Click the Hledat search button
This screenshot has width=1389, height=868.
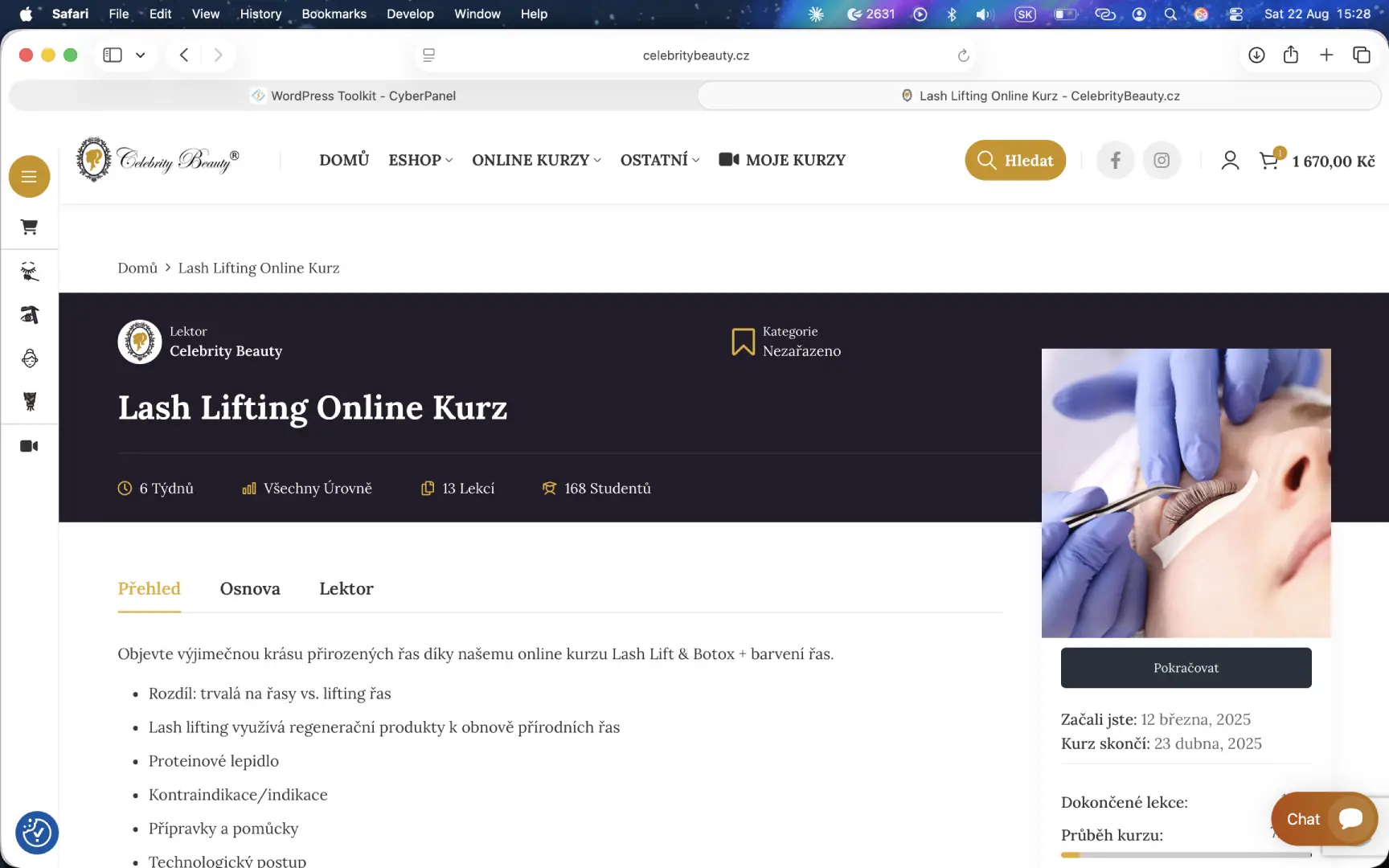[x=1015, y=161]
